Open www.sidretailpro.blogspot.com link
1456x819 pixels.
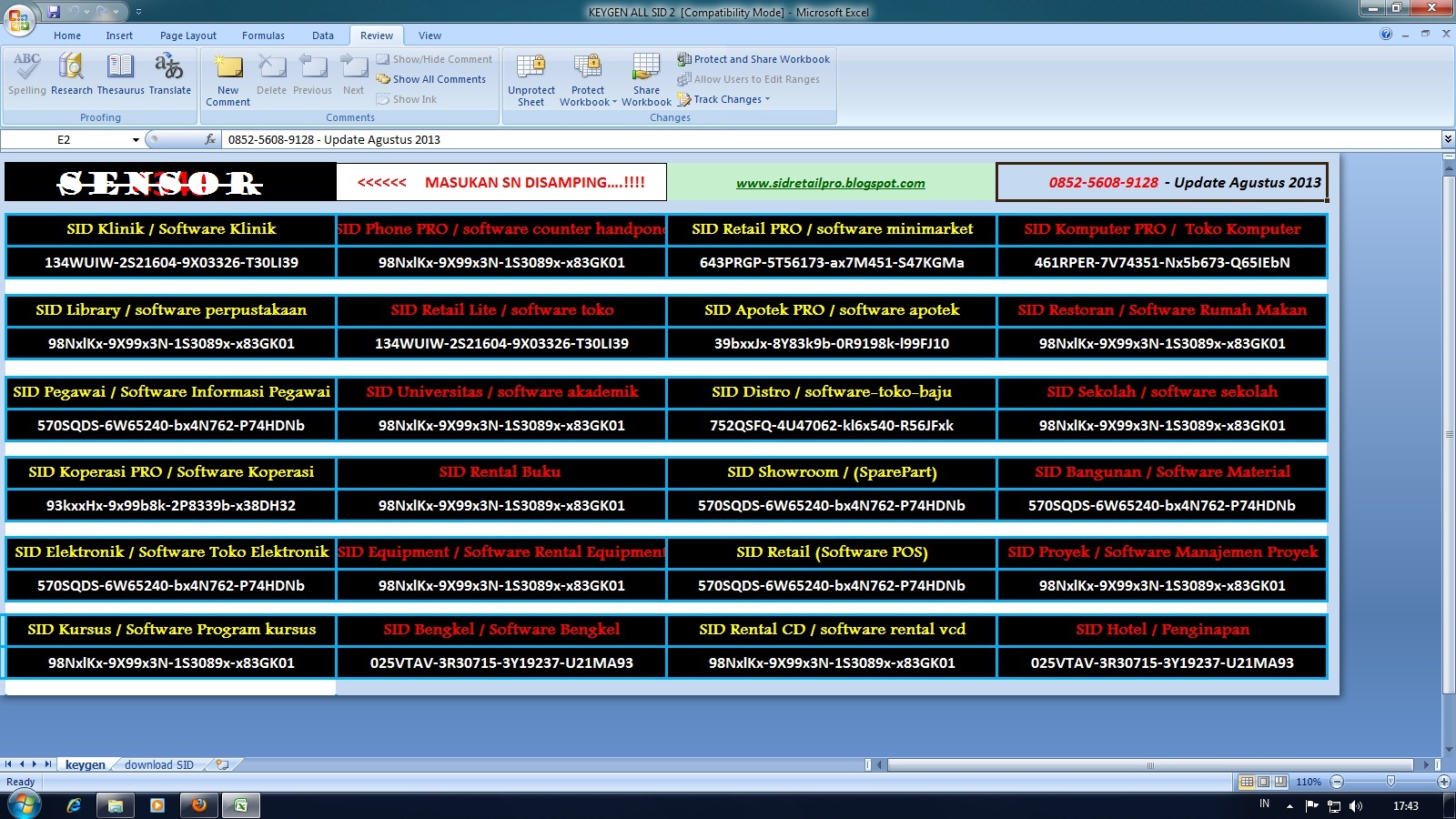831,183
